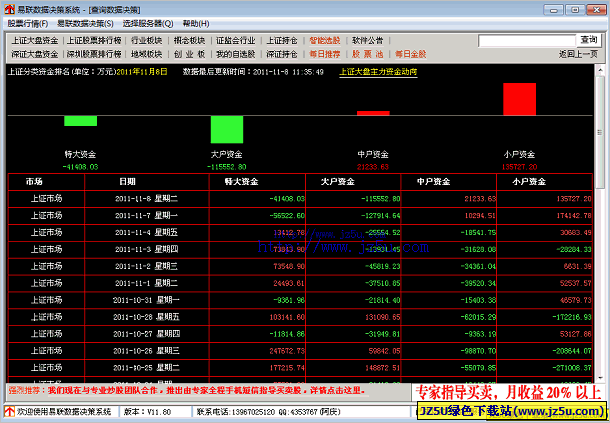Image resolution: width=610 pixels, height=423 pixels.
Task: Select the 2011-11-2 星期三 date cell
Action: (147, 267)
